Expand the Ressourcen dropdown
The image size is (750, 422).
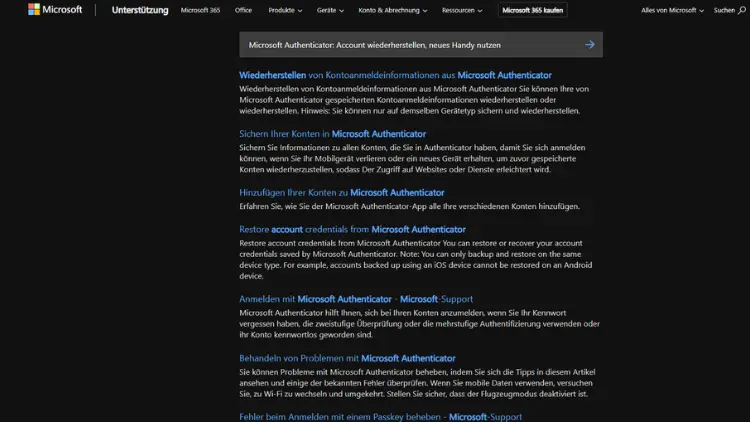click(462, 10)
